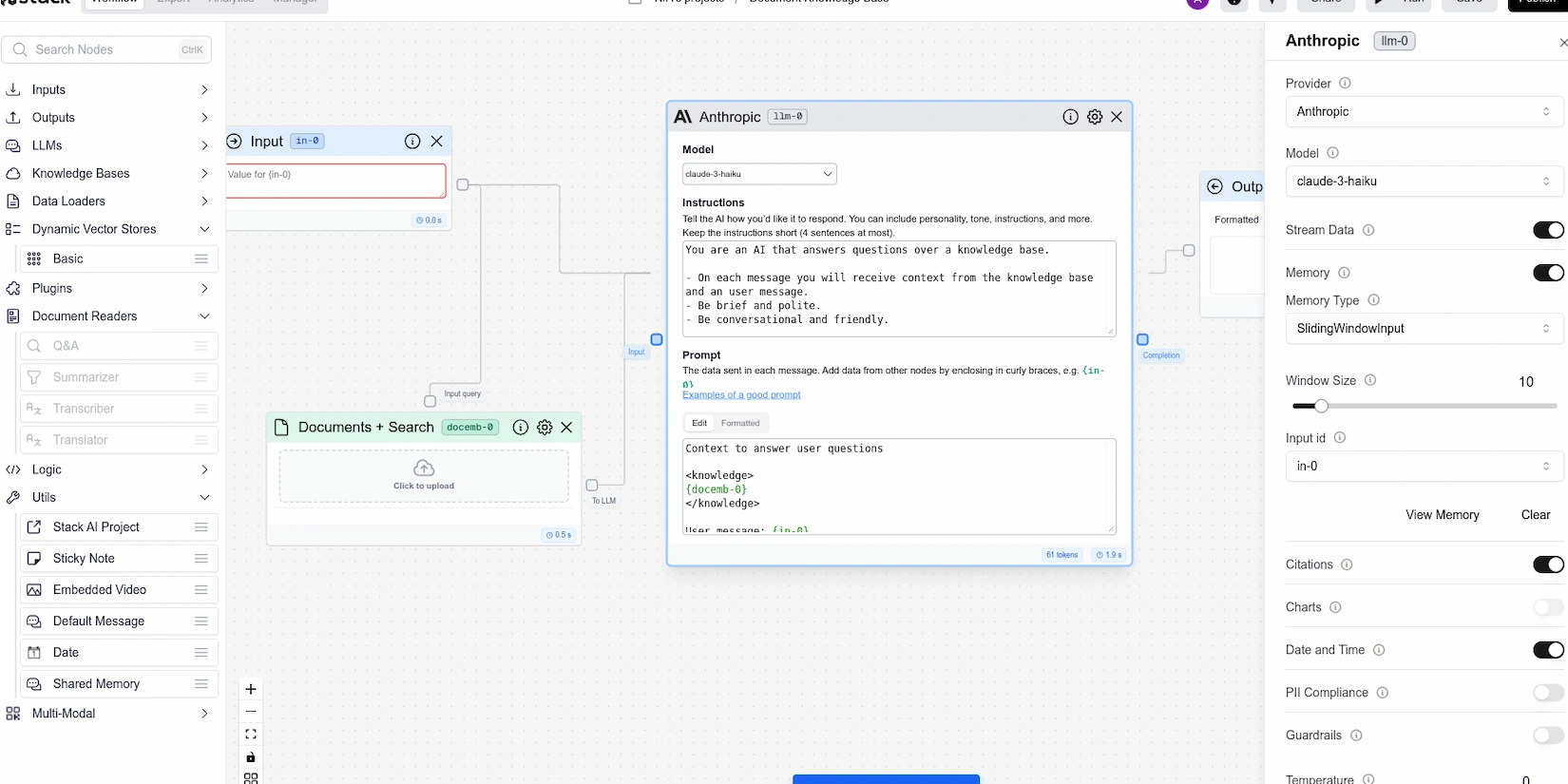This screenshot has width=1568, height=784.
Task: Click the fit view canvas icon
Action: [x=251, y=735]
